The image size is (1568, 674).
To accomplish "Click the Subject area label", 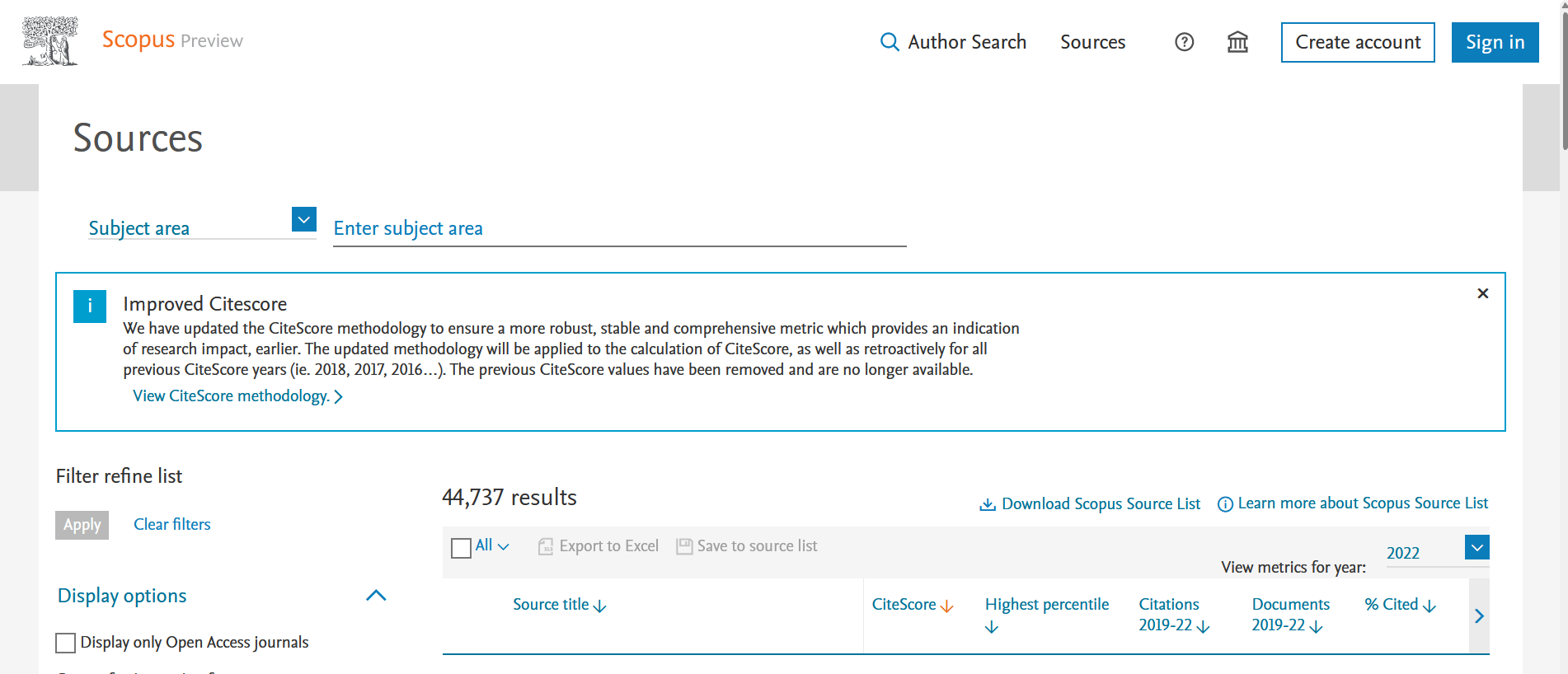I will (x=139, y=228).
